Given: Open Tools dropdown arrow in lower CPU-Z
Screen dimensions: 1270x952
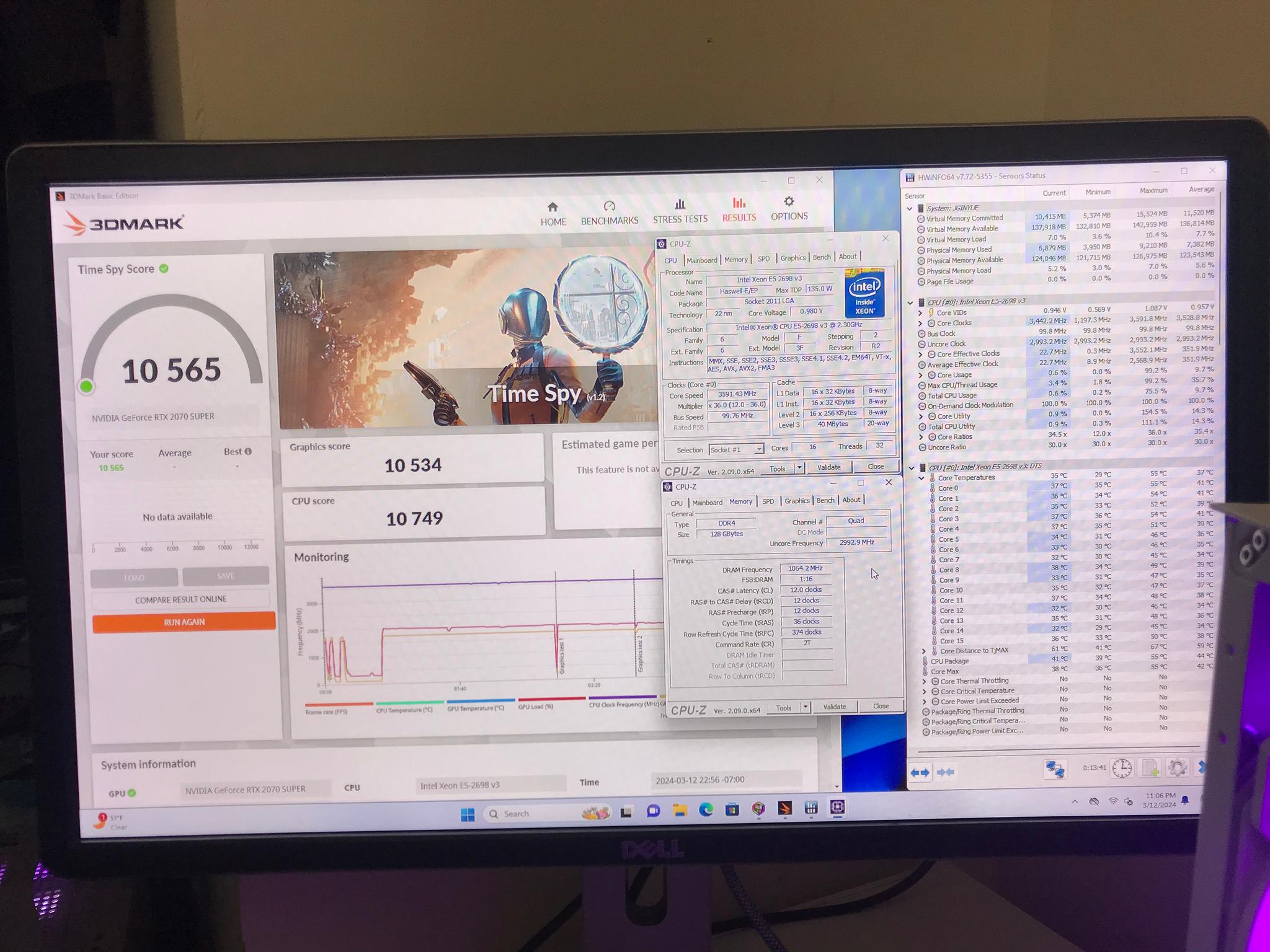Looking at the screenshot, I should [805, 707].
